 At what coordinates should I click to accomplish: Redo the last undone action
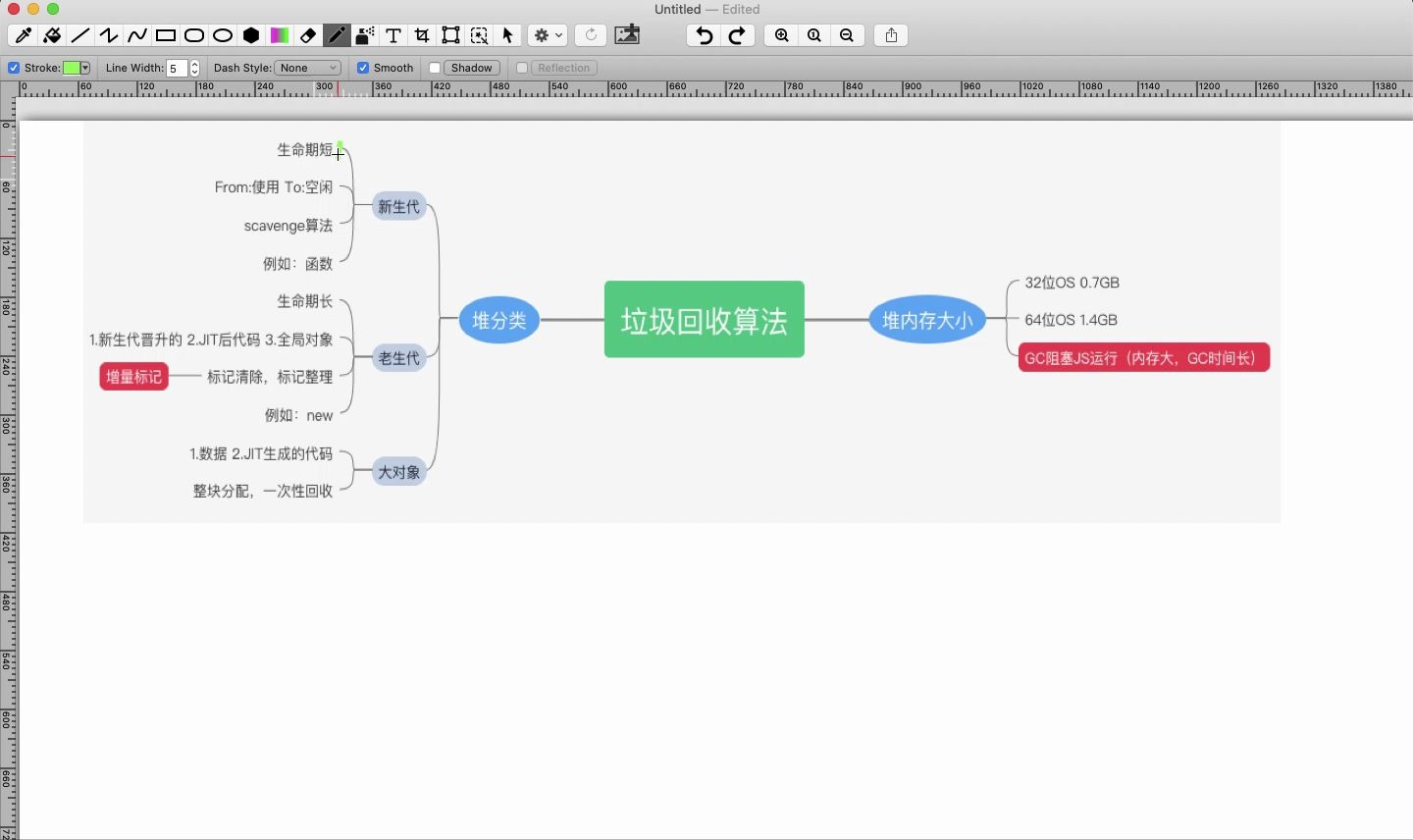click(x=738, y=35)
